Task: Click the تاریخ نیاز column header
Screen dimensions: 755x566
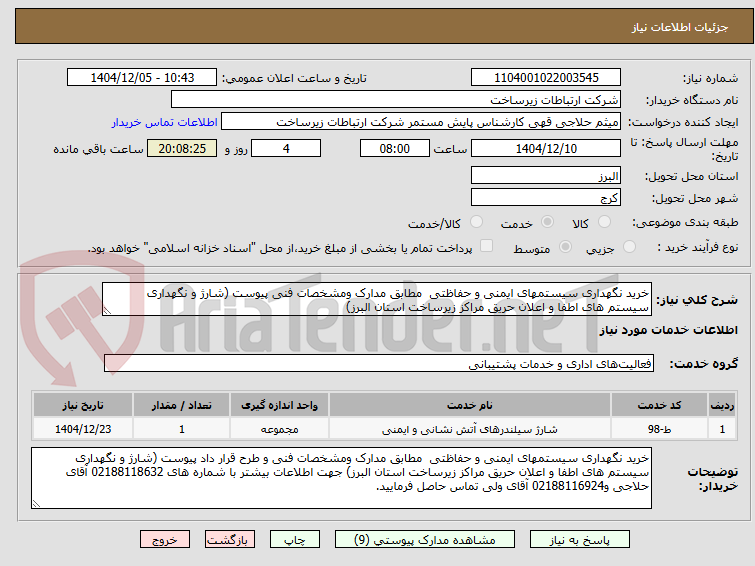Action: (83, 405)
